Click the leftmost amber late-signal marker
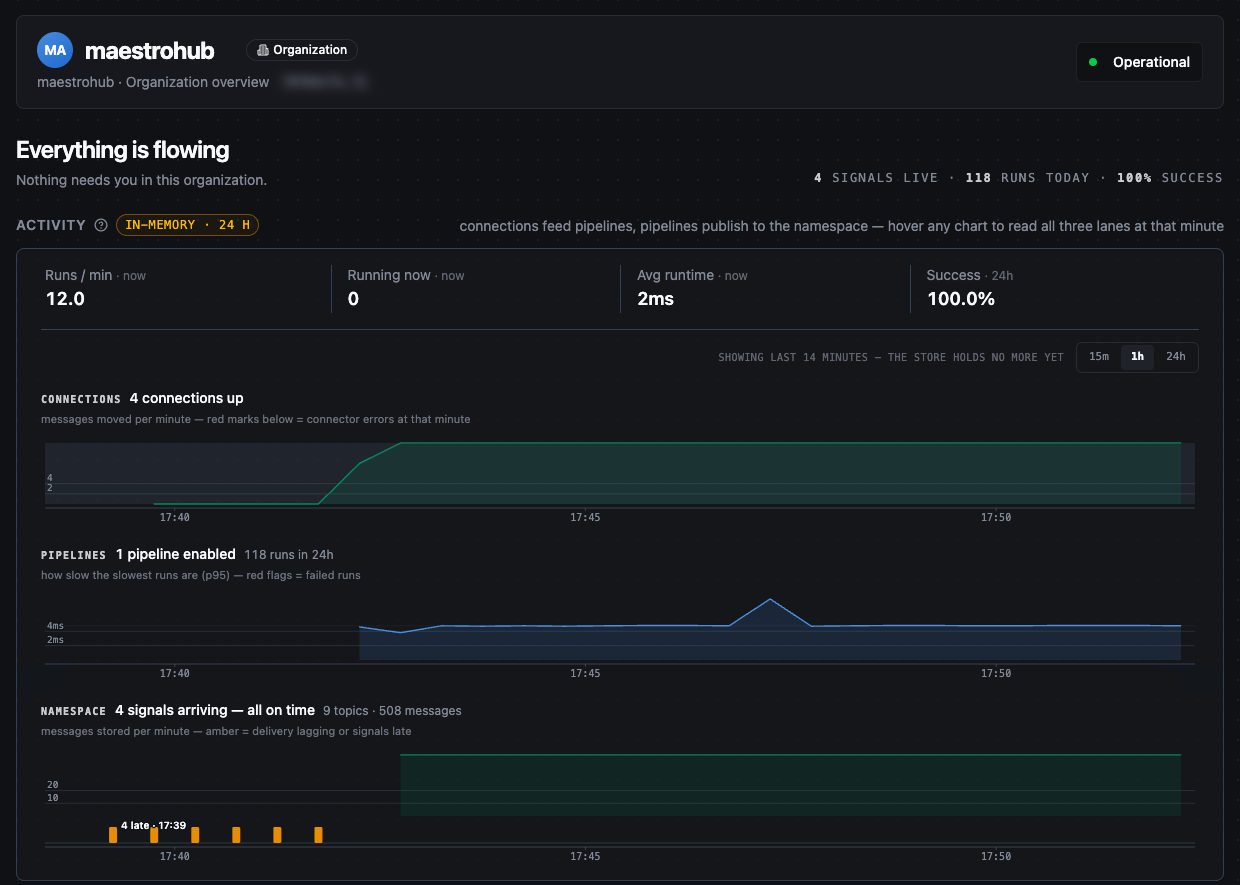This screenshot has height=885, width=1240. pos(113,835)
